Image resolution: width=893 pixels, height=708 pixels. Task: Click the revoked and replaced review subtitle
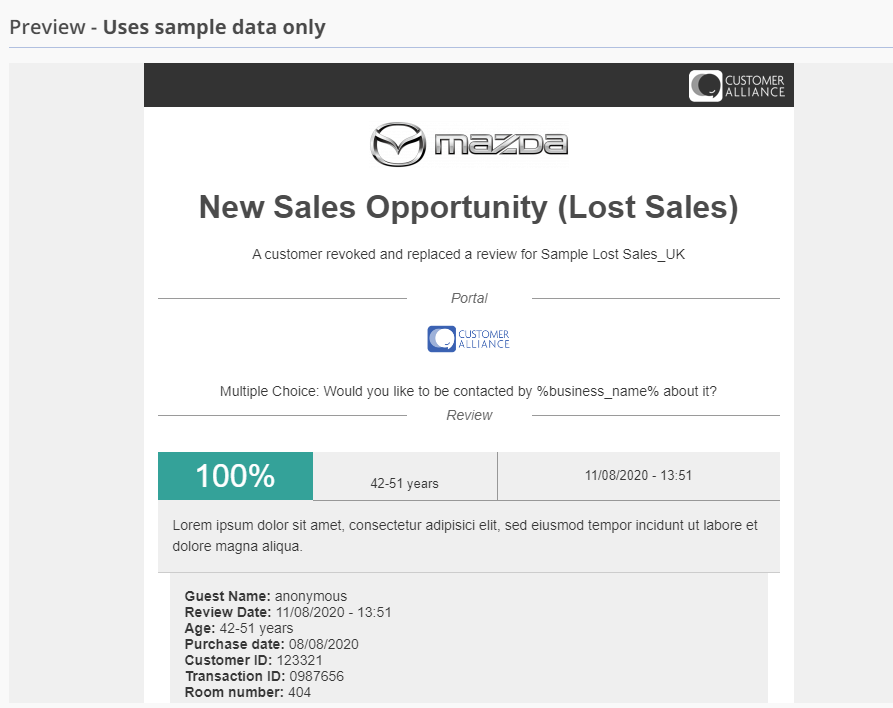[468, 254]
